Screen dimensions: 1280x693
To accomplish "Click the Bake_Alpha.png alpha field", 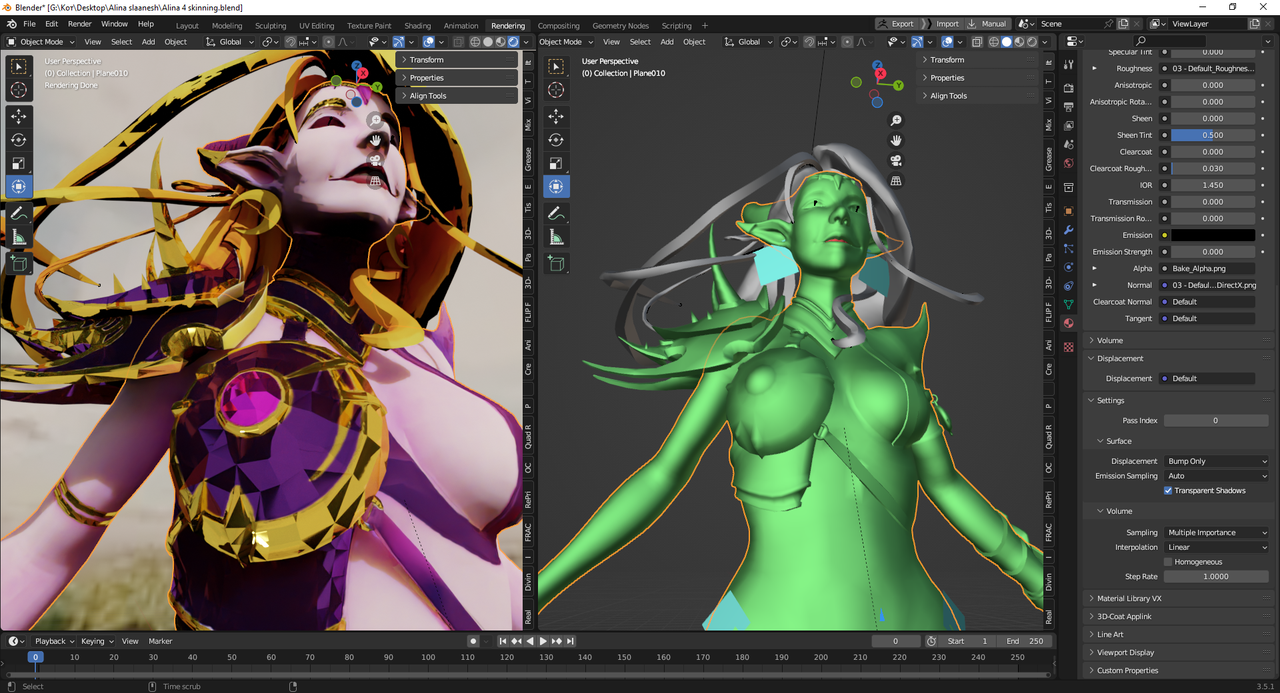I will [x=1213, y=268].
